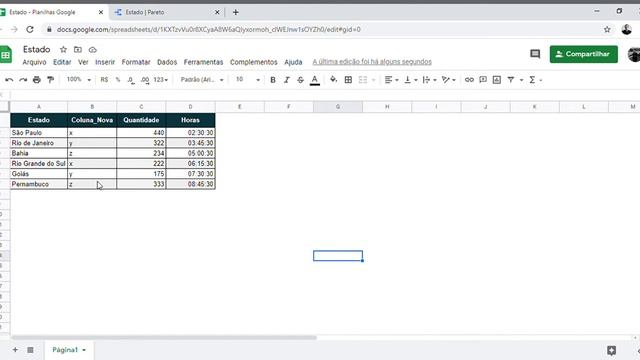The height and width of the screenshot is (360, 640).
Task: Insert a link
Action: (469, 80)
